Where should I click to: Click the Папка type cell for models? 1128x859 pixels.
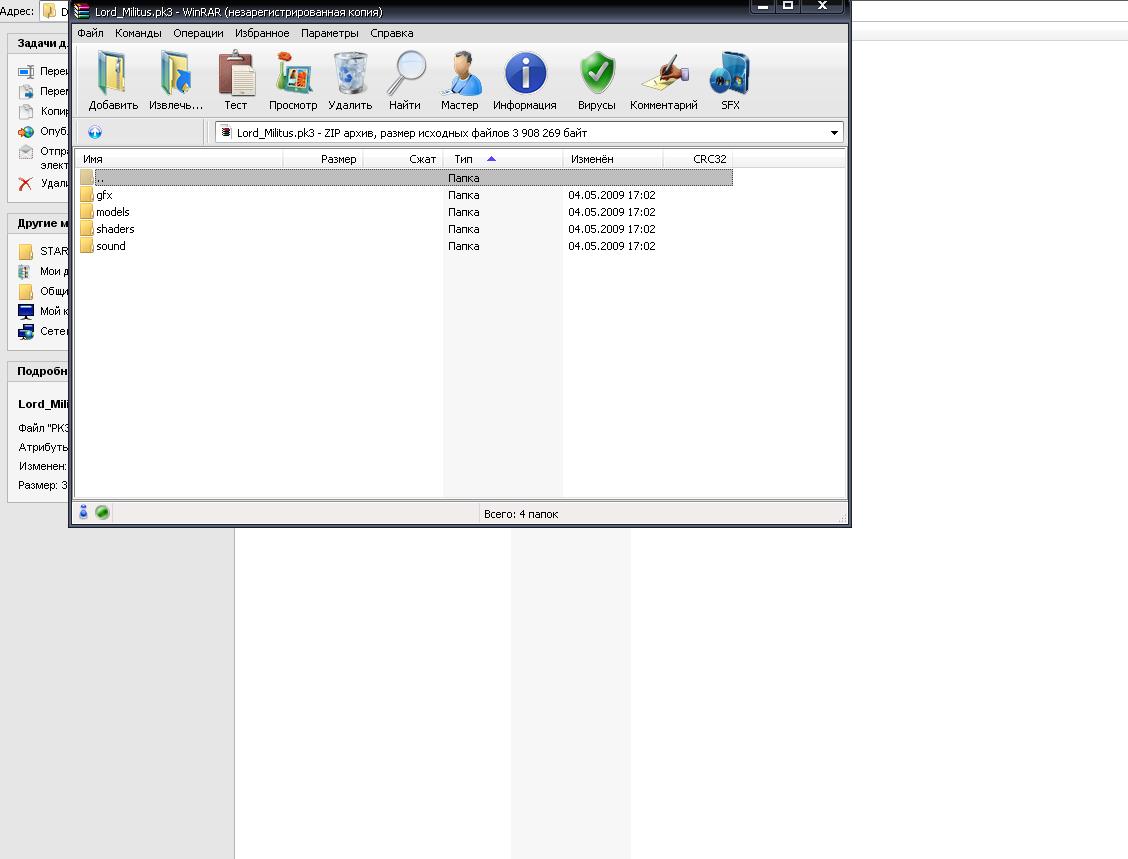click(x=463, y=212)
